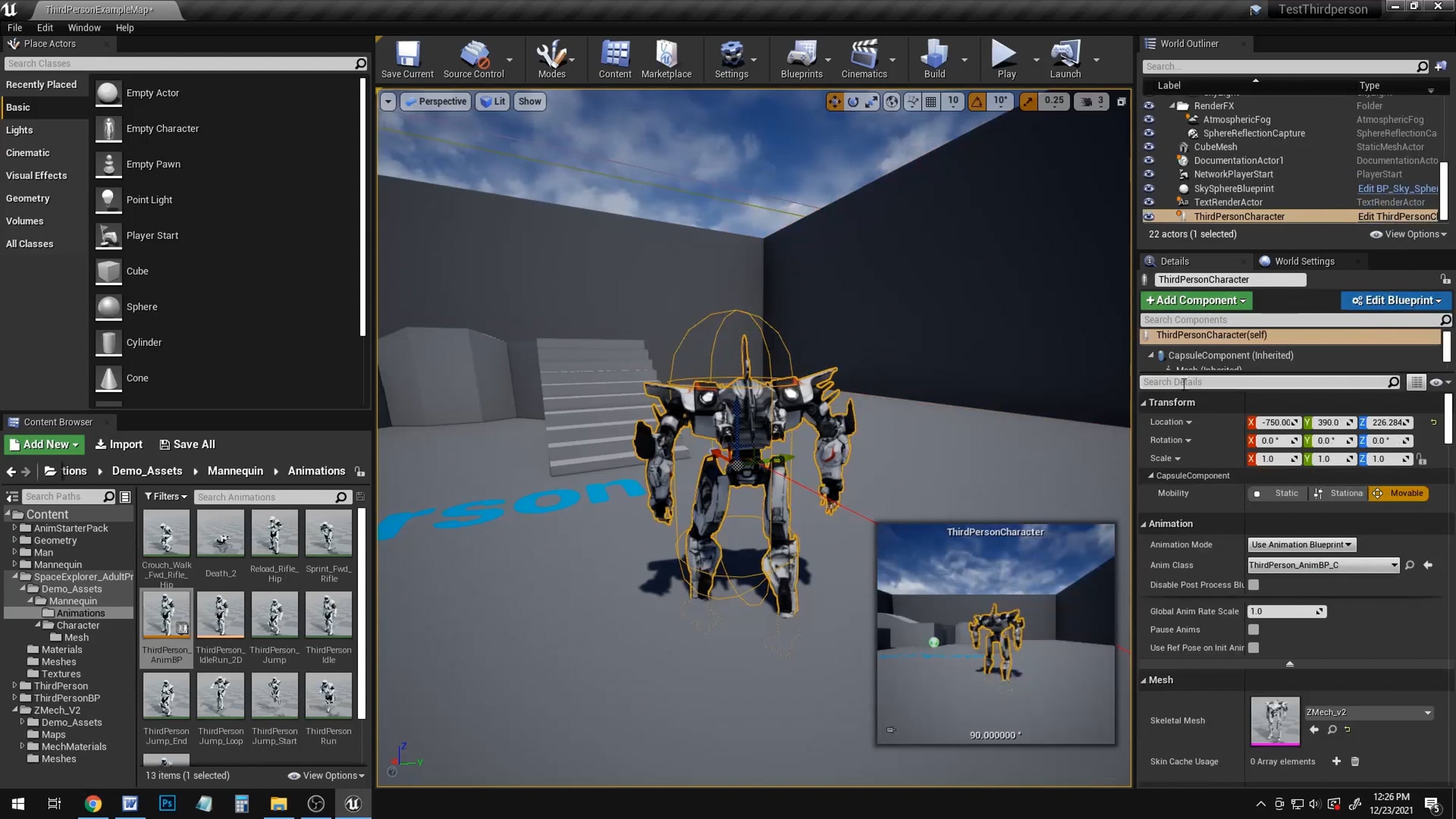The image size is (1456, 819).
Task: Click Add New in Content Browser
Action: pyautogui.click(x=44, y=444)
